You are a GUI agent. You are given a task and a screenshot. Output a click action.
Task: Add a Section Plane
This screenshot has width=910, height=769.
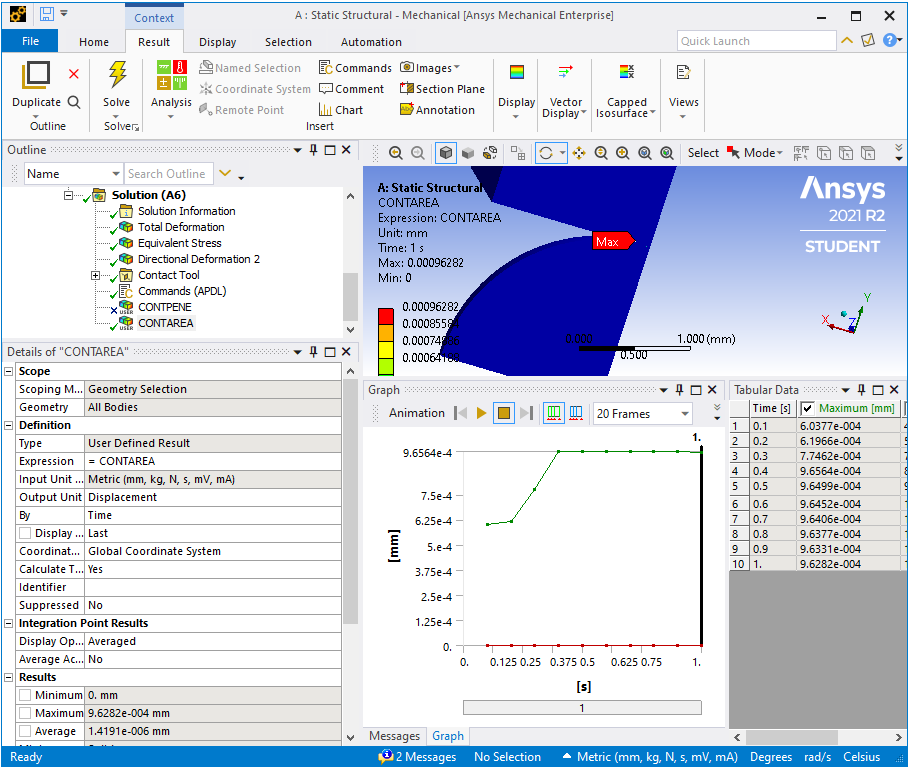coord(442,89)
